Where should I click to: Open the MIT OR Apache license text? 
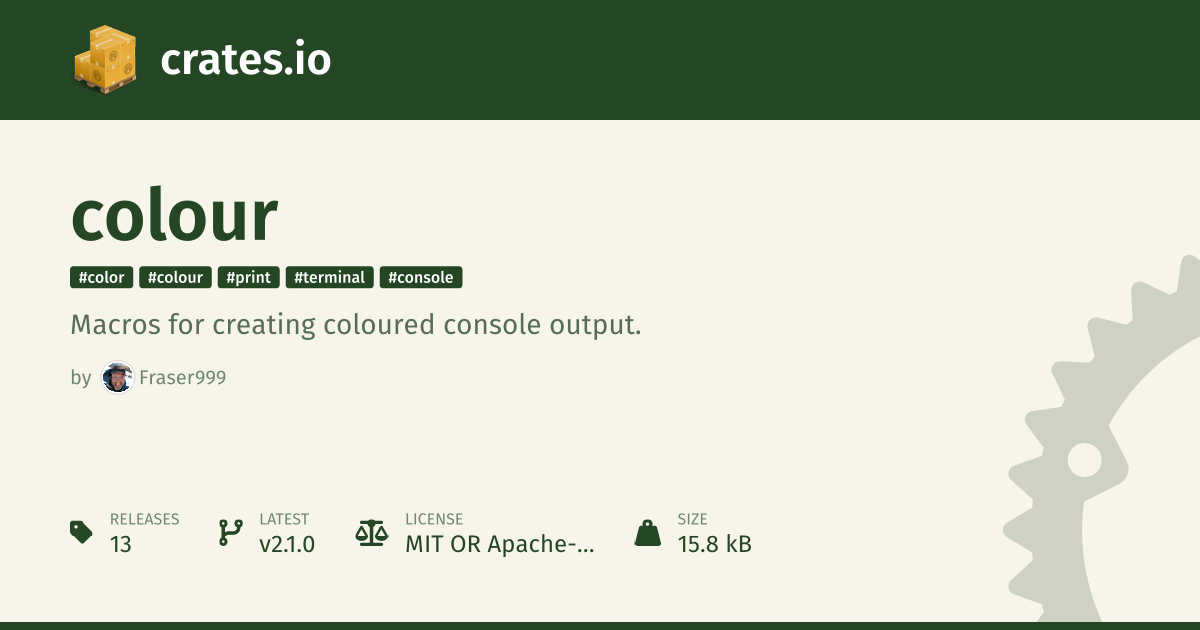click(x=499, y=544)
